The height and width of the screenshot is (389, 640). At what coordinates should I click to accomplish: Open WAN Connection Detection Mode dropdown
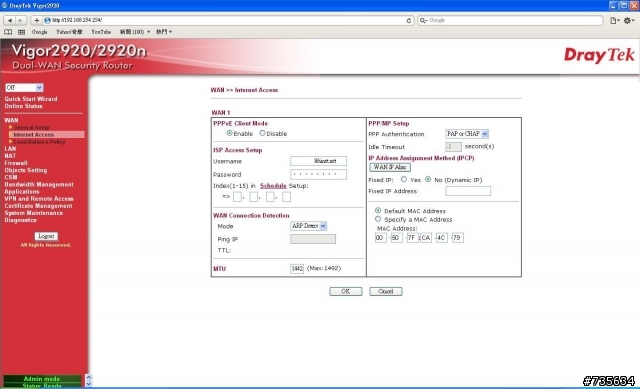click(309, 226)
